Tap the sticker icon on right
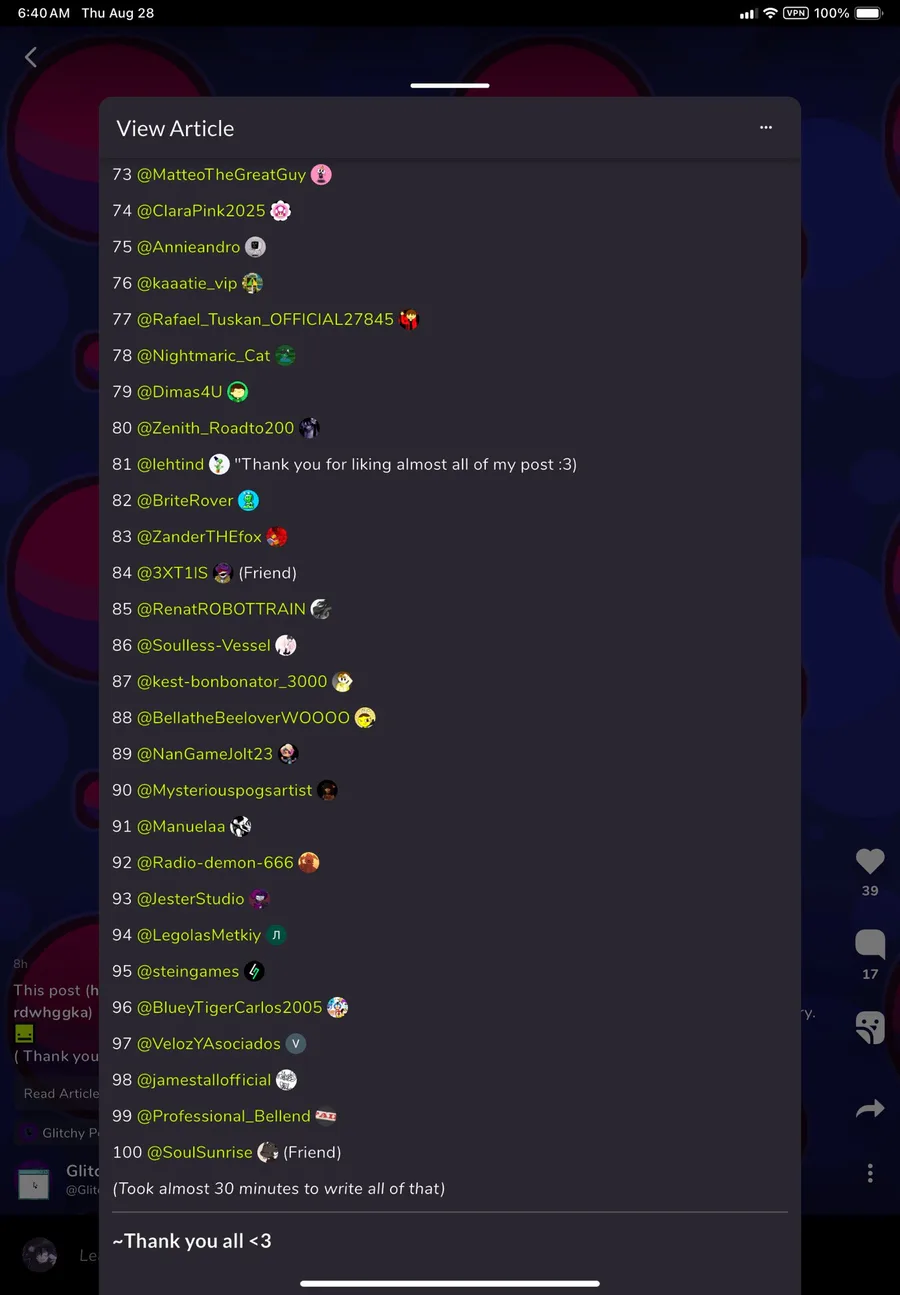900x1295 pixels. pyautogui.click(x=870, y=1027)
